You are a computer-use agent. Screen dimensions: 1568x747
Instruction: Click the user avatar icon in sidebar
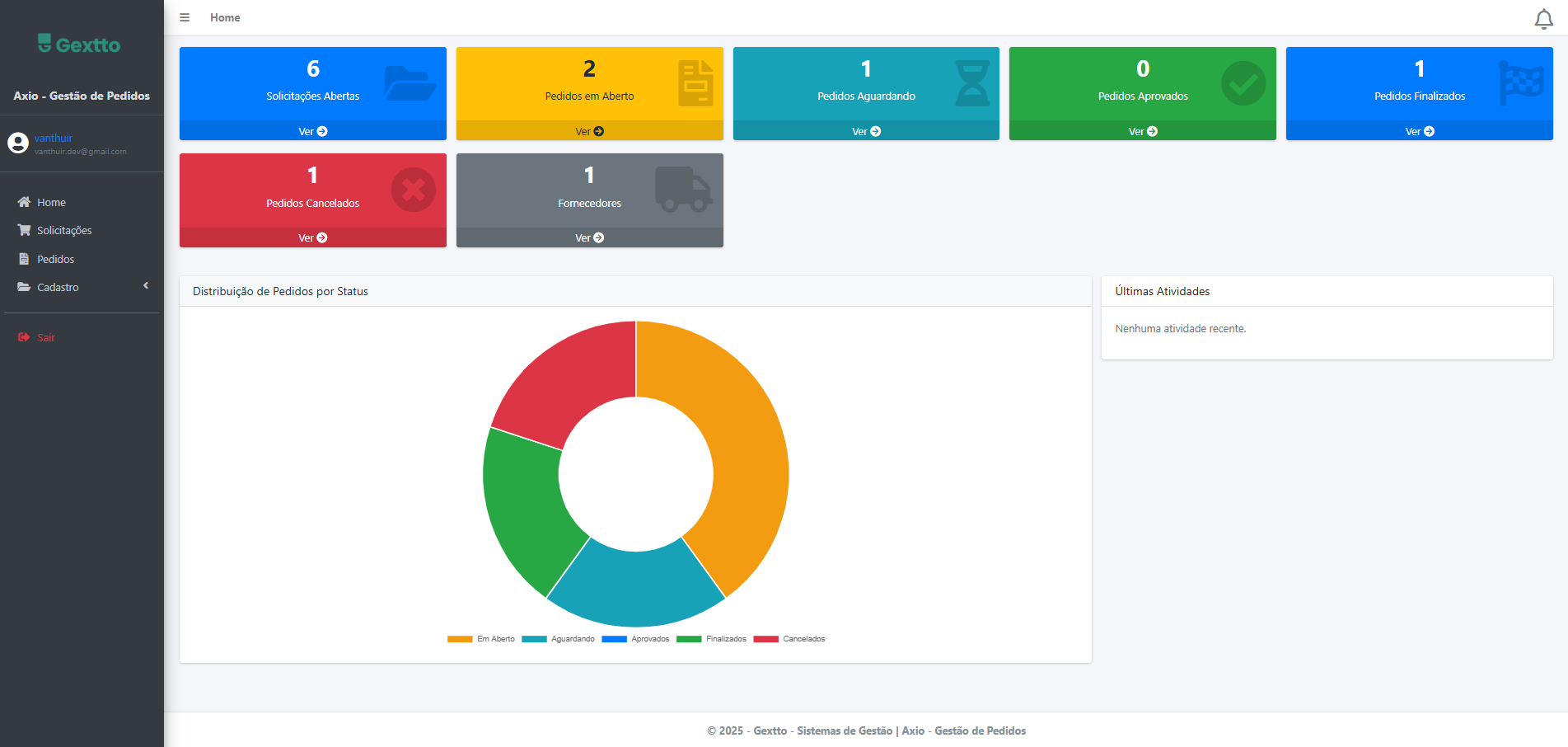tap(18, 143)
